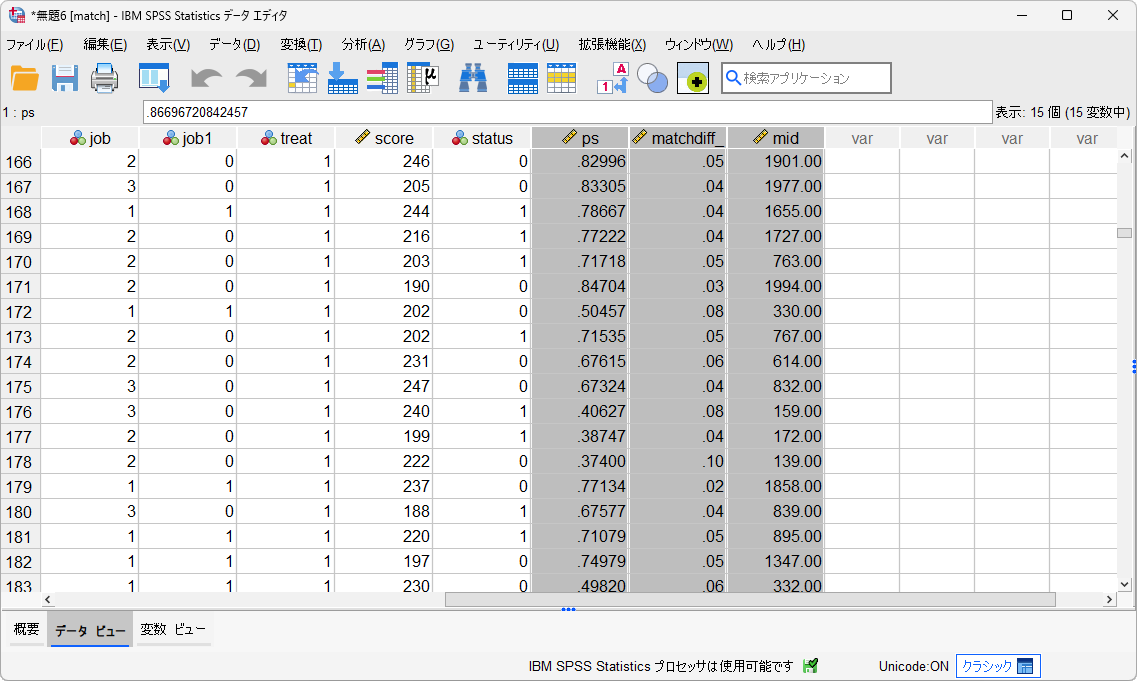This screenshot has width=1137, height=681.
Task: Click the open data document folder icon
Action: point(25,78)
